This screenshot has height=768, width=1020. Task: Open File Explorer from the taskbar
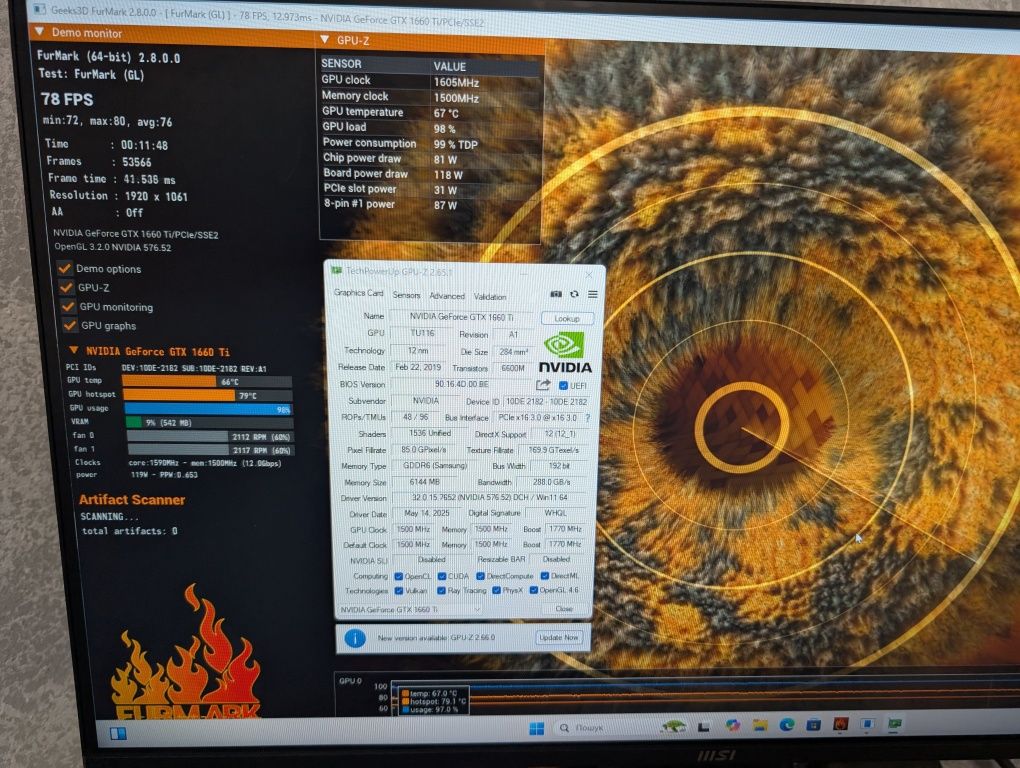click(x=760, y=724)
